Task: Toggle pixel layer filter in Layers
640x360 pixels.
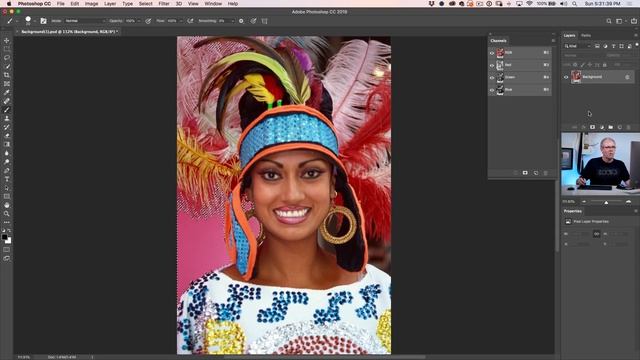Action: tap(597, 46)
